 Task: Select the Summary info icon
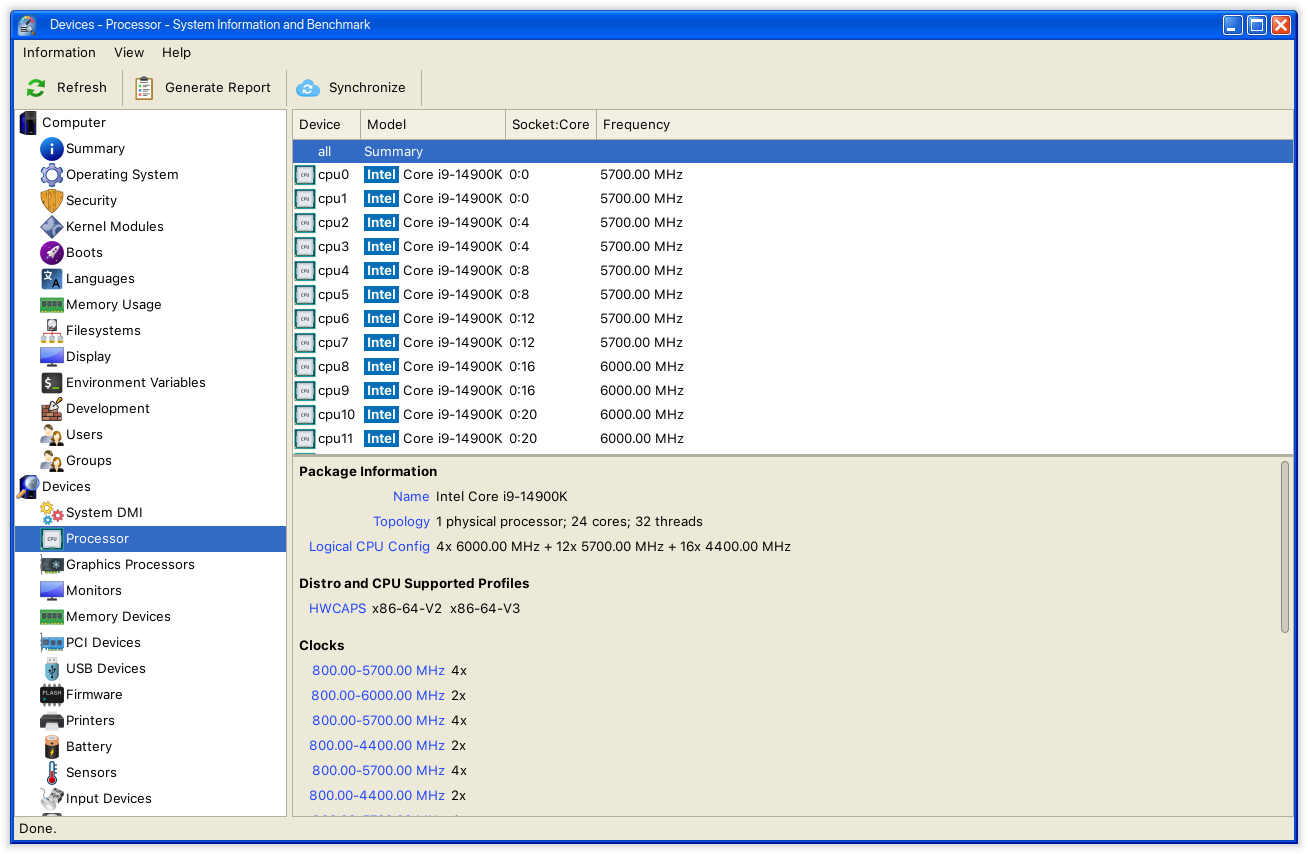click(x=52, y=149)
